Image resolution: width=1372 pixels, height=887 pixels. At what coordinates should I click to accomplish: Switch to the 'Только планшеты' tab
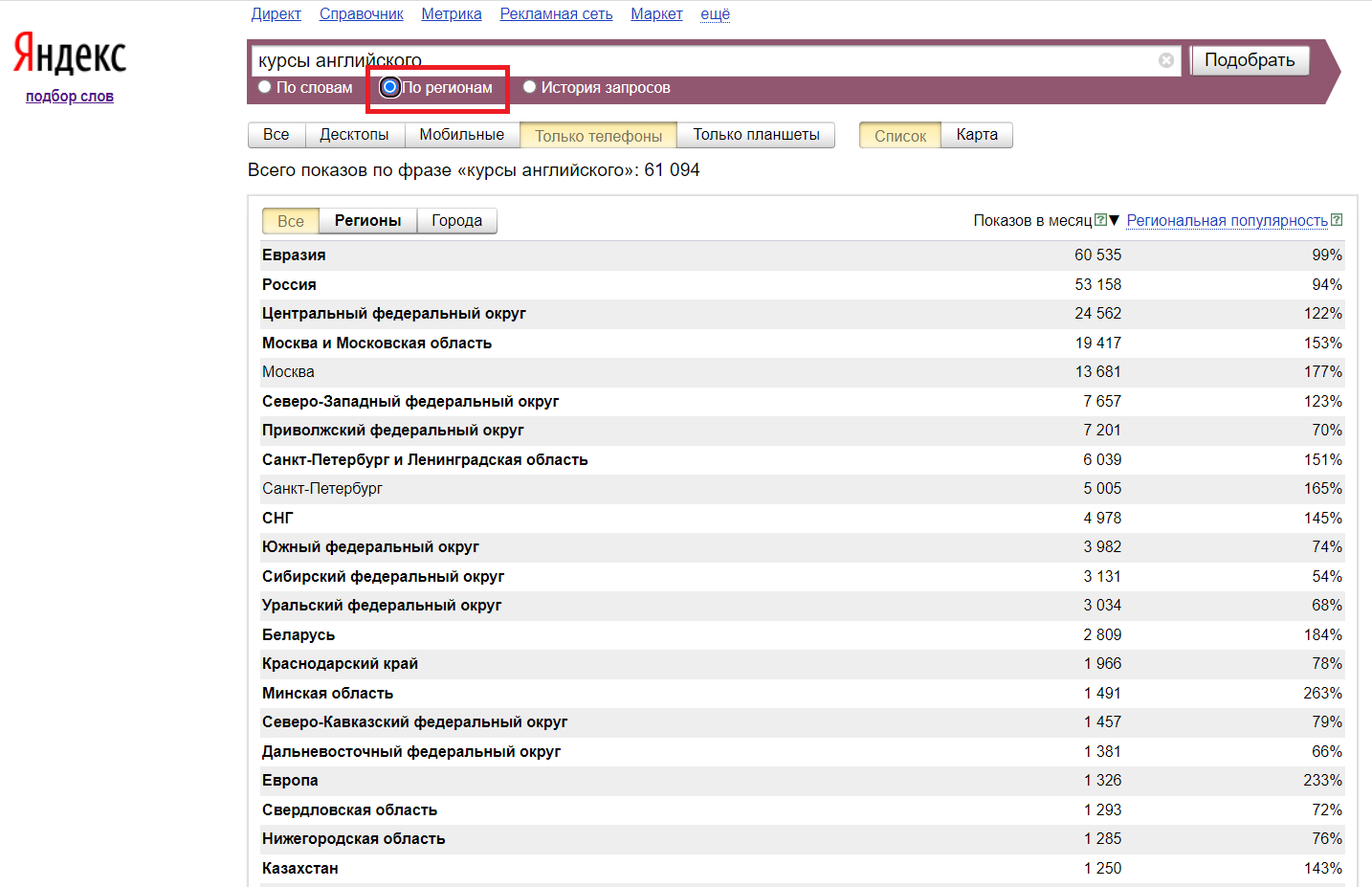pyautogui.click(x=755, y=134)
